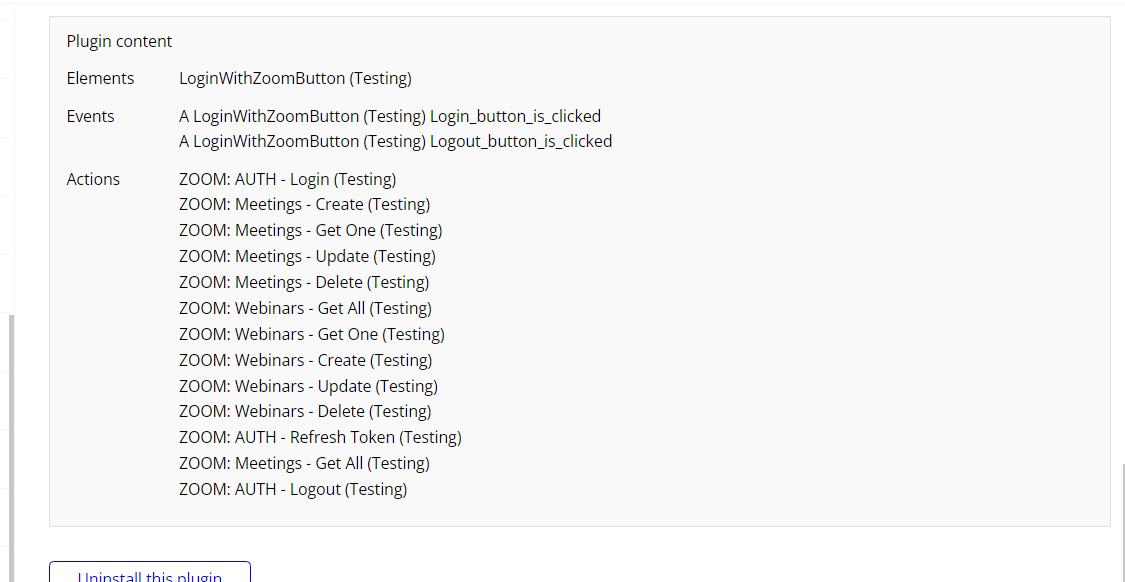
Task: Click the Login_button_is_clicked event line
Action: (390, 116)
